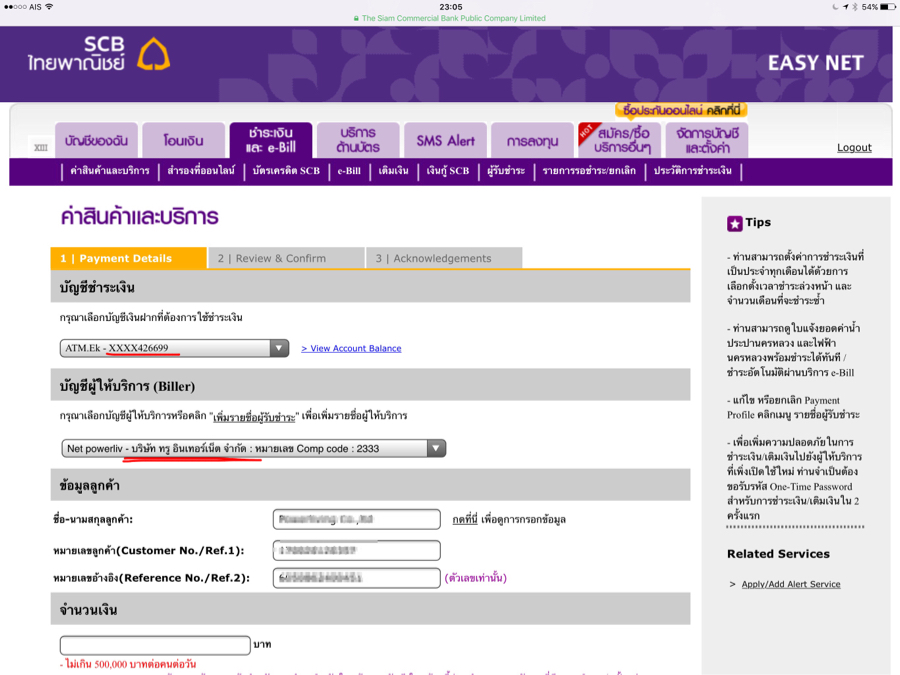Open the ATM.Ek account dropdown

click(174, 348)
